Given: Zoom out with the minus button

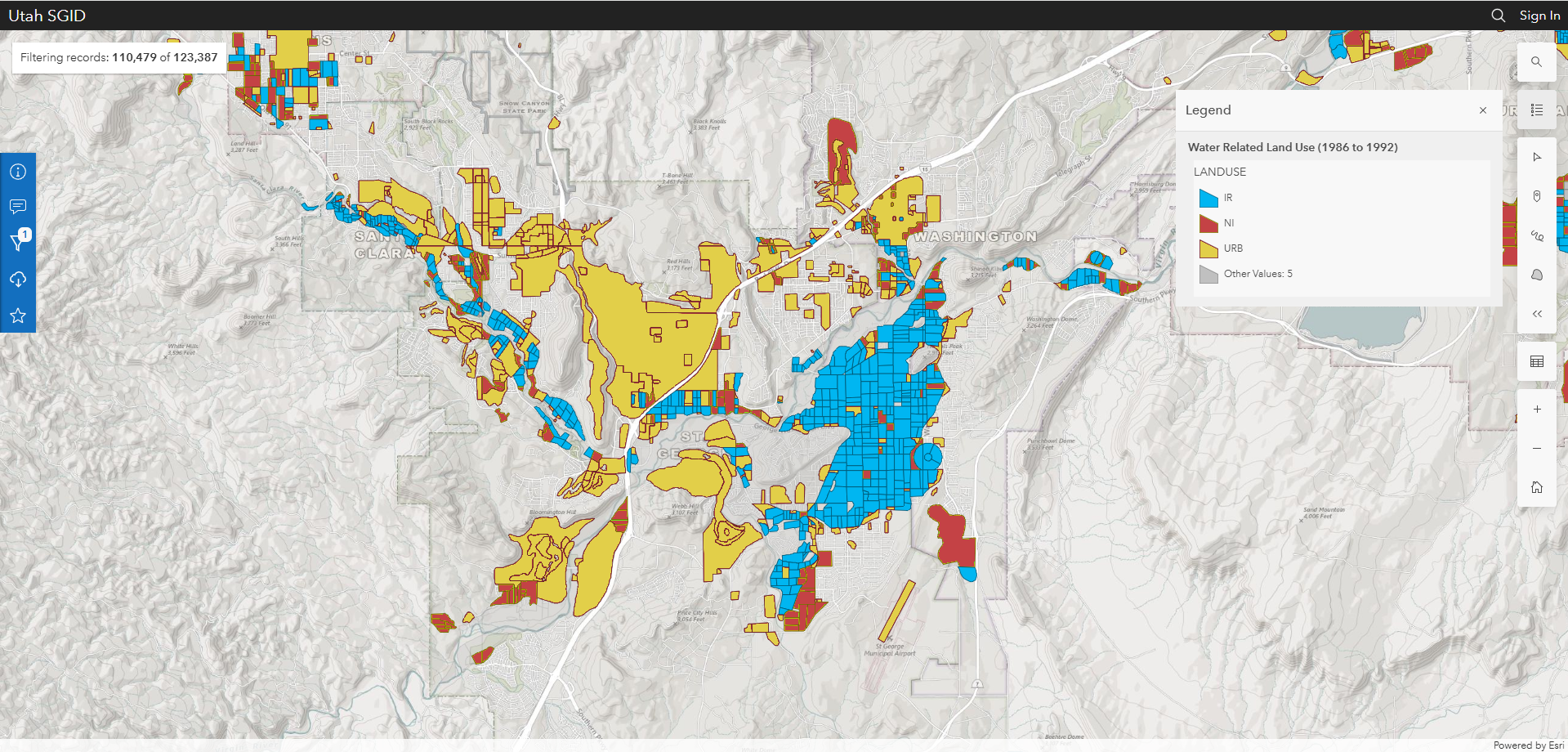Looking at the screenshot, I should (x=1536, y=448).
